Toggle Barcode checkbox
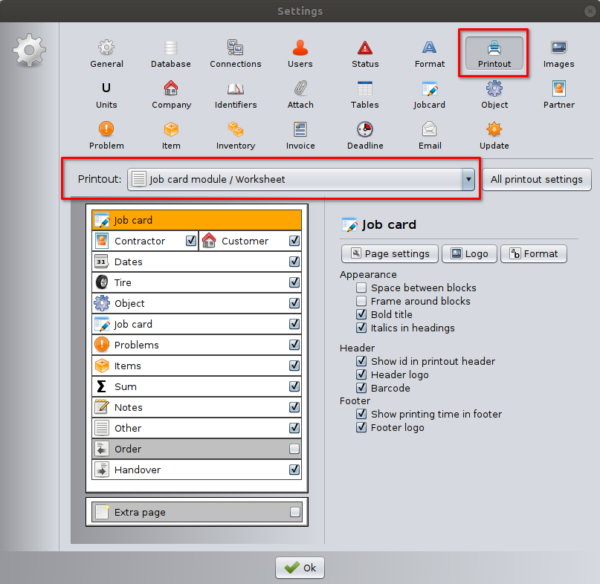Viewport: 600px width, 584px height. coord(361,388)
